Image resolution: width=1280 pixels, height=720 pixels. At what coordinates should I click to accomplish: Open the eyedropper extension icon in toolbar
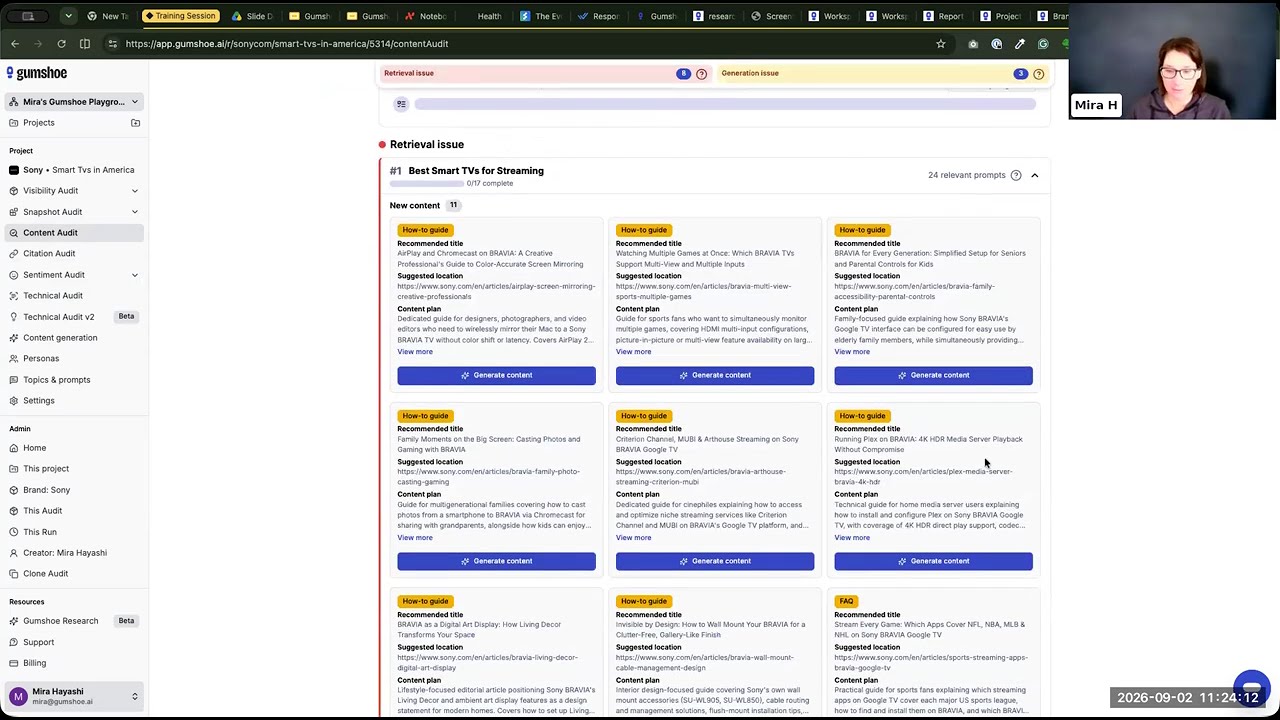pos(1019,44)
